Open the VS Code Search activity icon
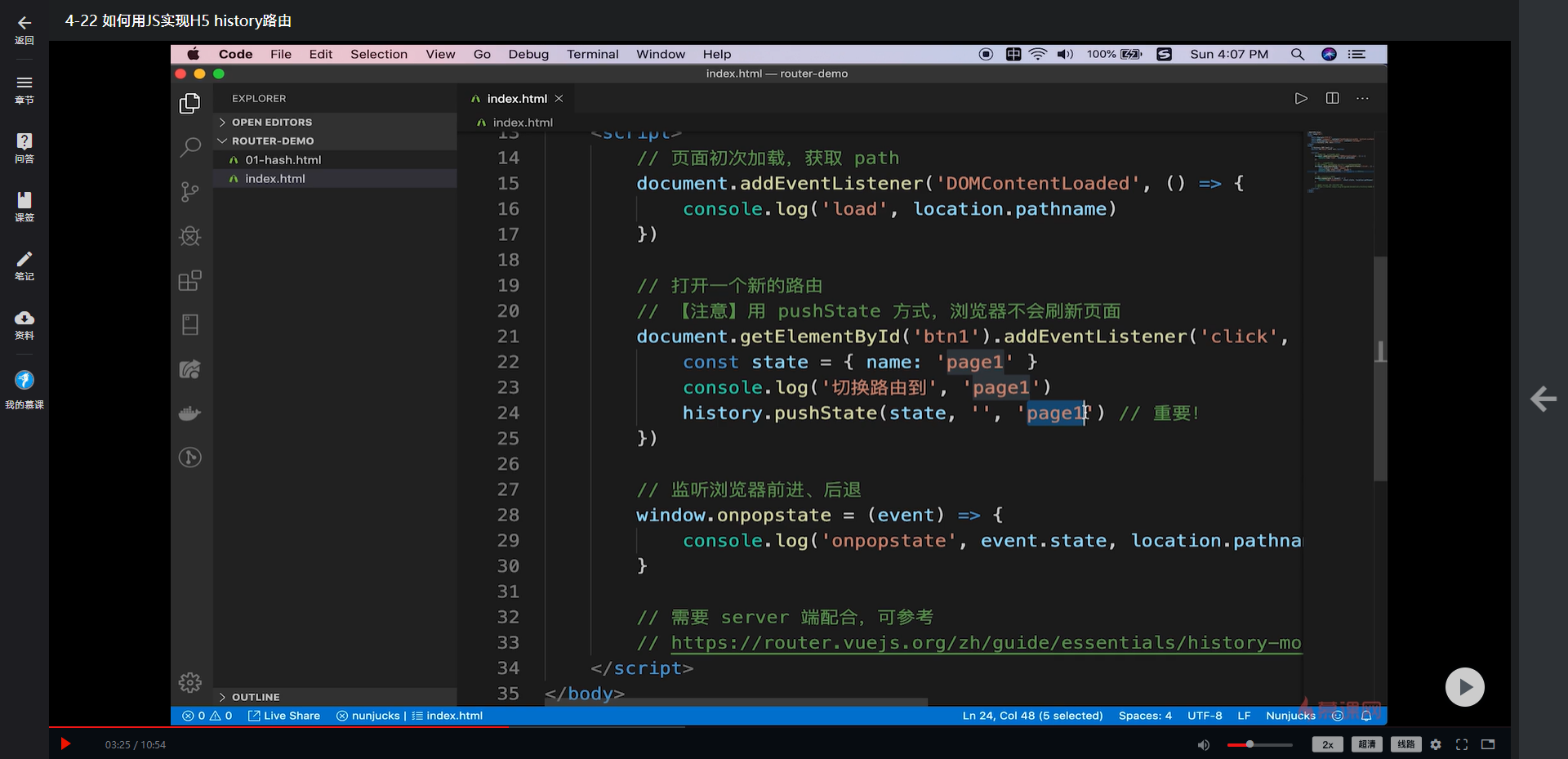This screenshot has height=759, width=1568. [x=189, y=148]
